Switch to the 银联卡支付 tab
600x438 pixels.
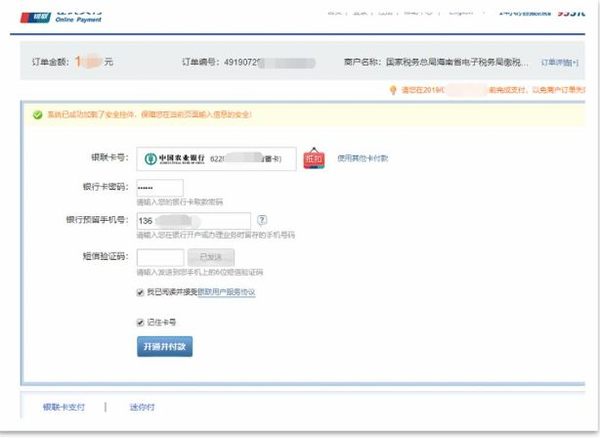(64, 408)
